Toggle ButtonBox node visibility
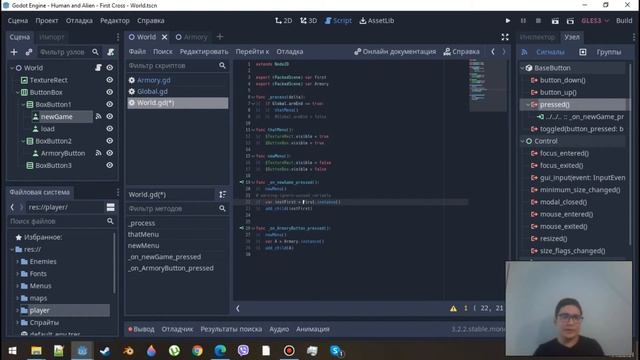This screenshot has height=360, width=640. click(110, 92)
